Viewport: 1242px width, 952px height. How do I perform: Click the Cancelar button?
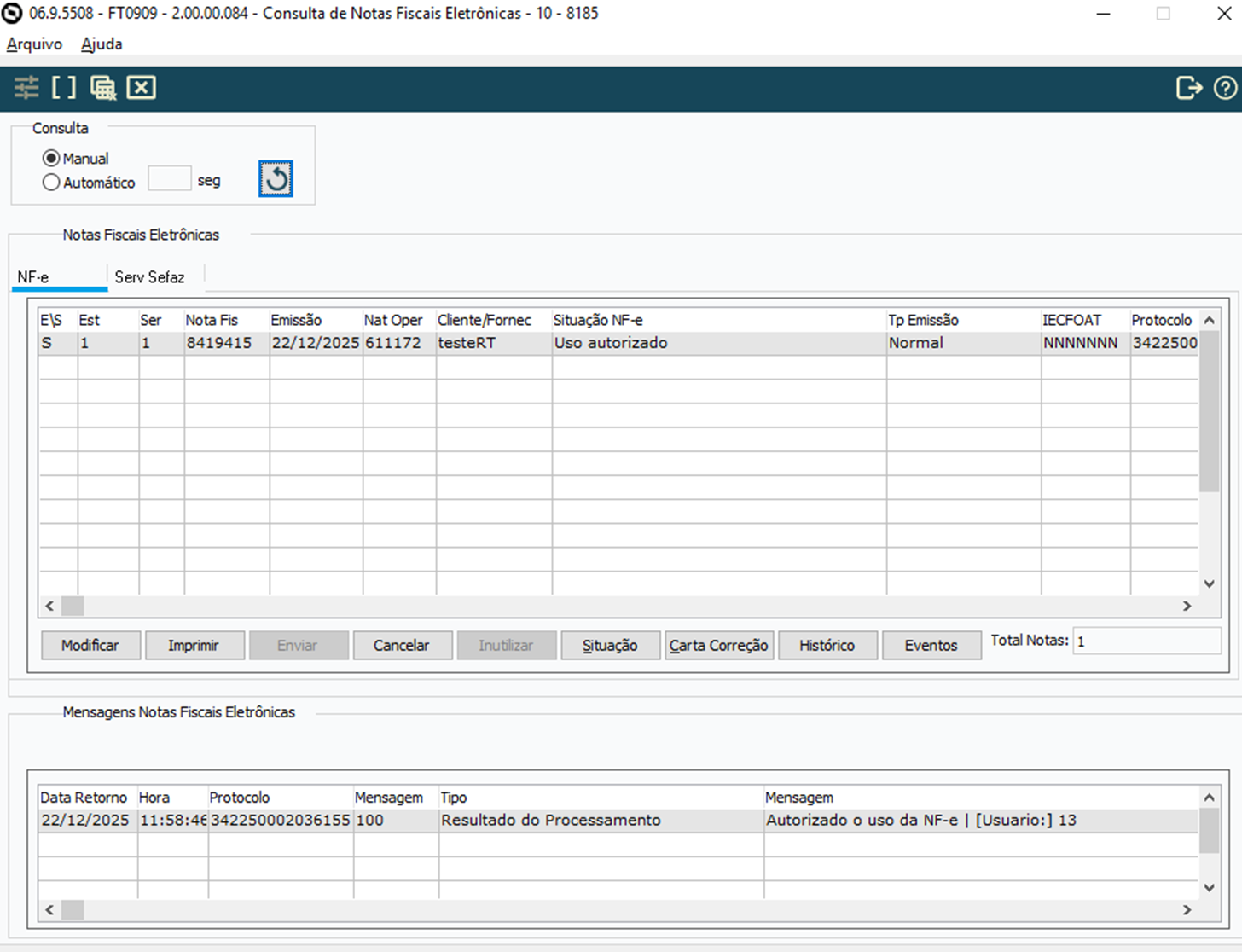[x=401, y=645]
